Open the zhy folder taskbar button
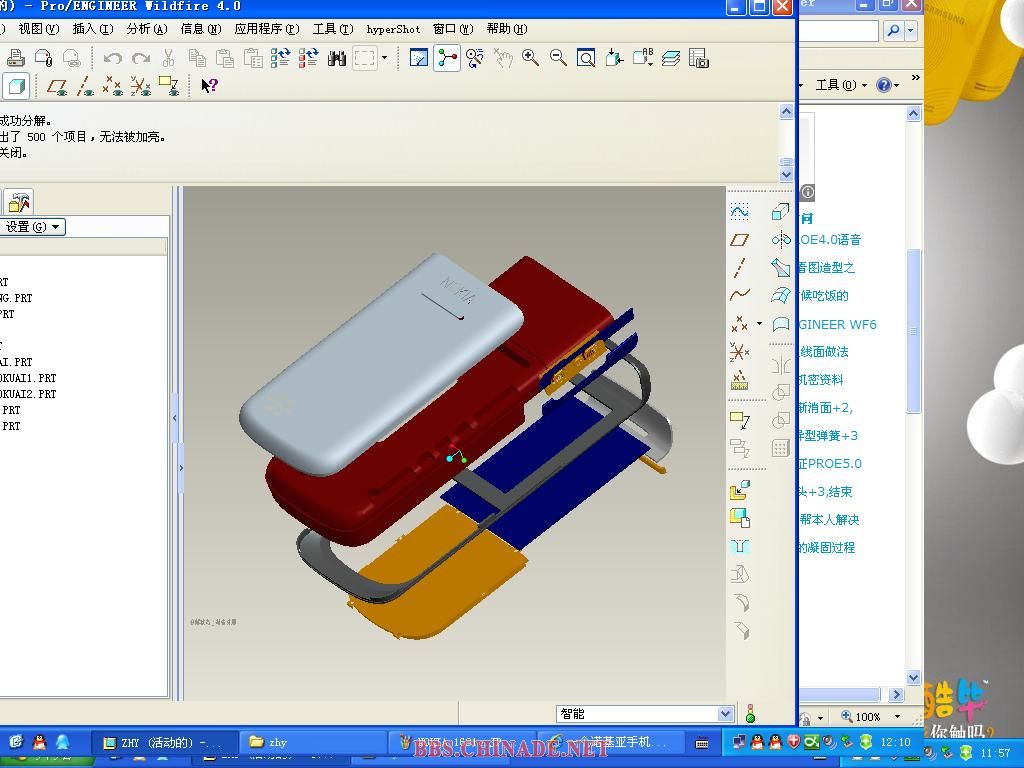The height and width of the screenshot is (768, 1024). point(315,743)
